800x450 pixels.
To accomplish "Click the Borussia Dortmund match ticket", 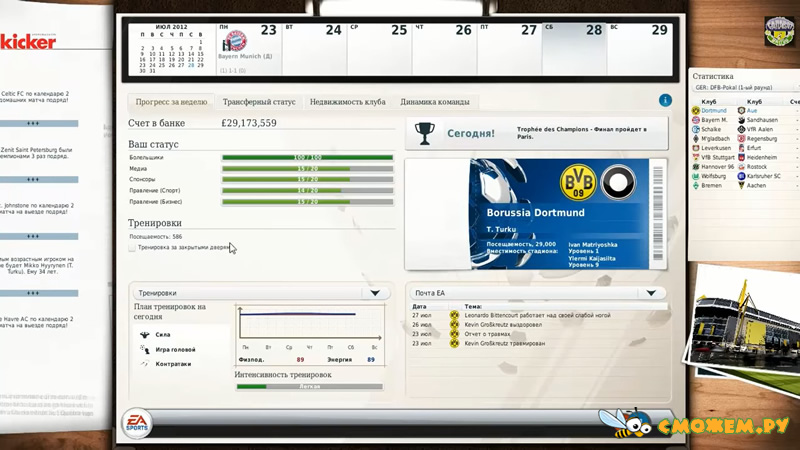I will pyautogui.click(x=536, y=214).
